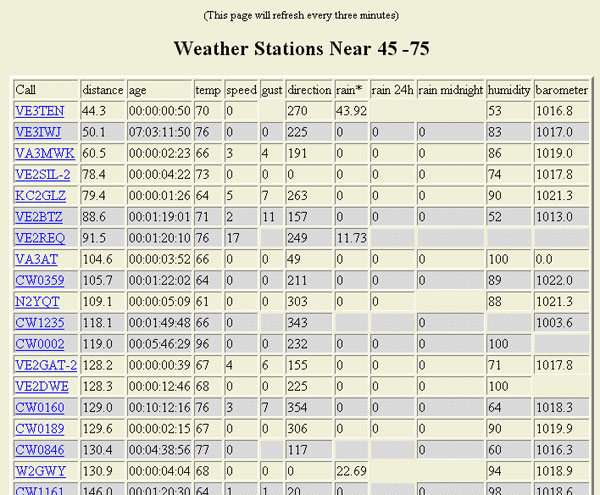Click the N2YQT call sign
This screenshot has height=495, width=600.
coord(36,301)
